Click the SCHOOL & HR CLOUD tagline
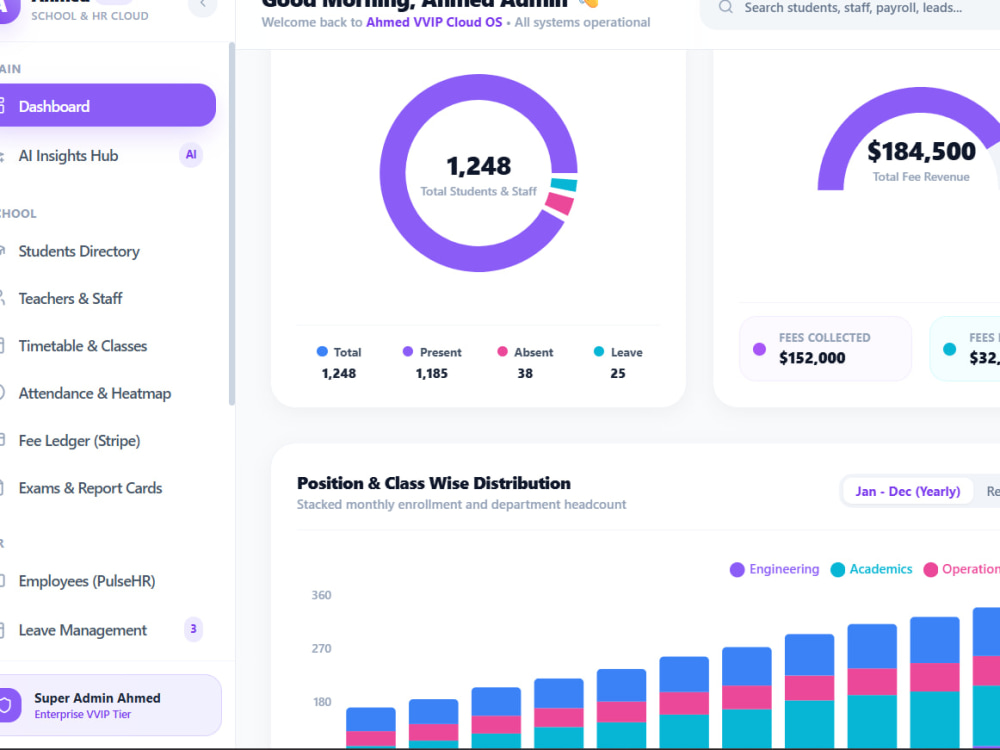 coord(90,16)
